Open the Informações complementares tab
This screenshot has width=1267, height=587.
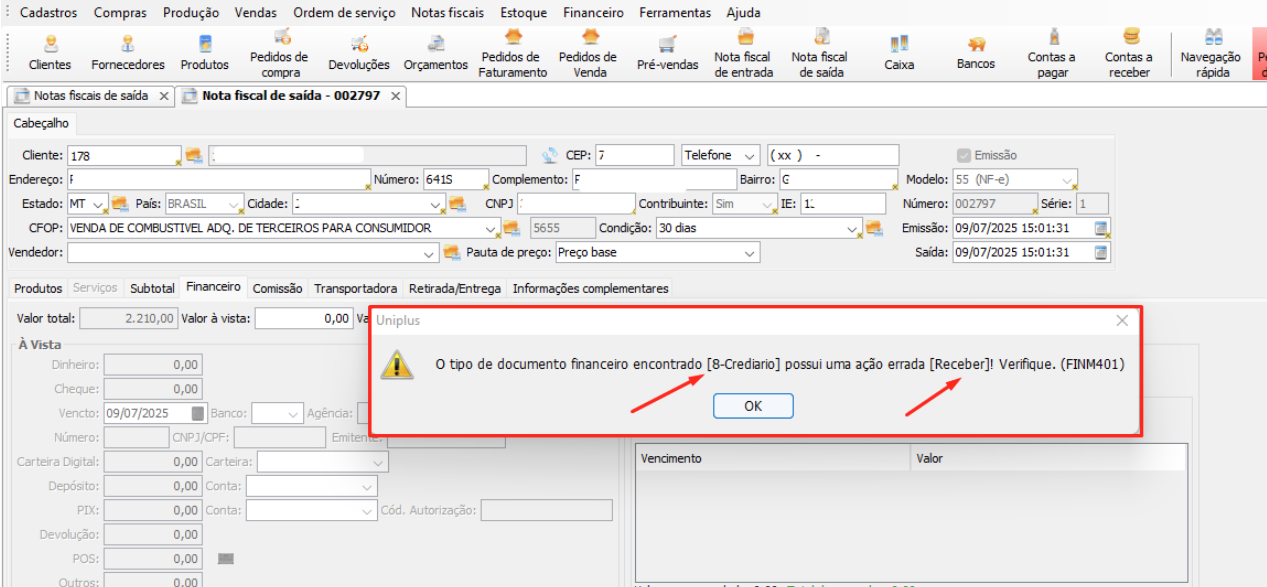click(x=590, y=288)
